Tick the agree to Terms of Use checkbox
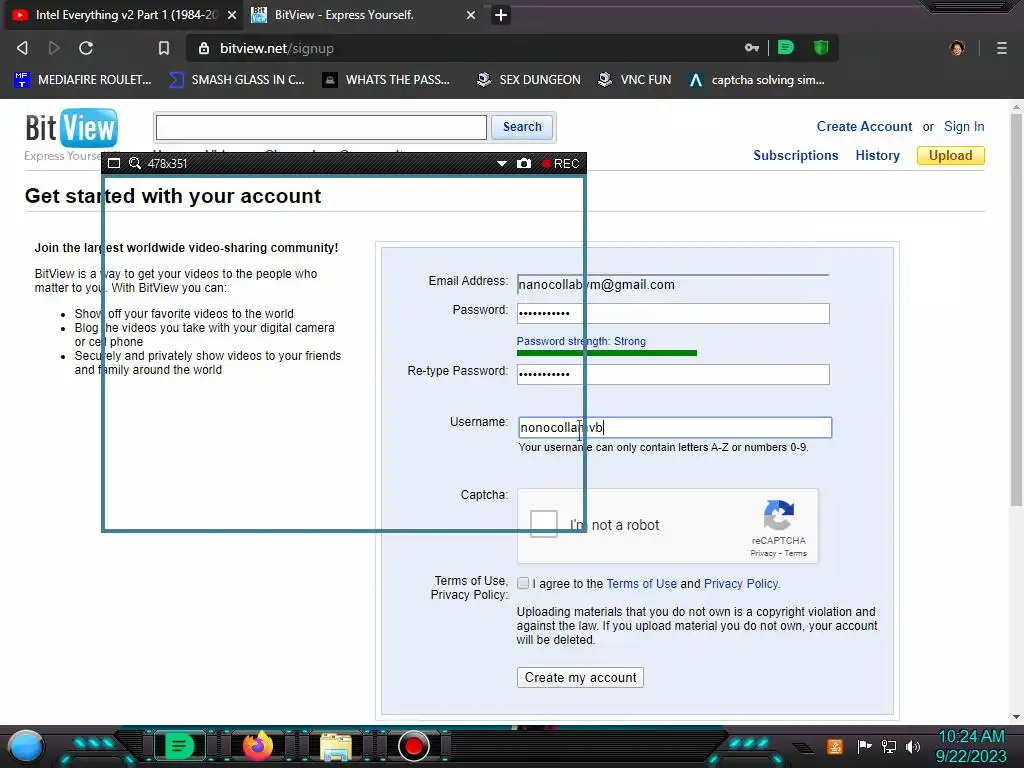This screenshot has width=1024, height=768. click(523, 583)
